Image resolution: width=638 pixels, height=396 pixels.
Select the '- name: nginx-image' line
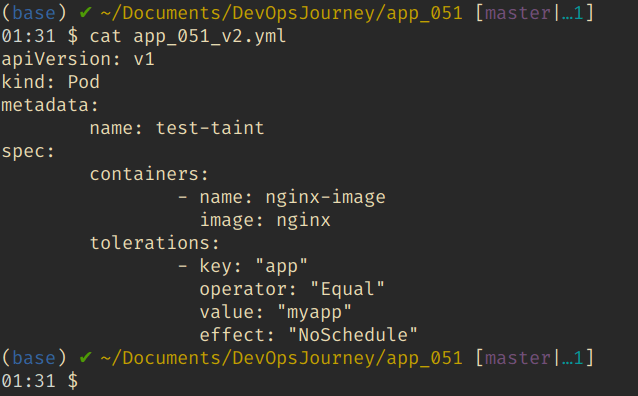(x=282, y=197)
